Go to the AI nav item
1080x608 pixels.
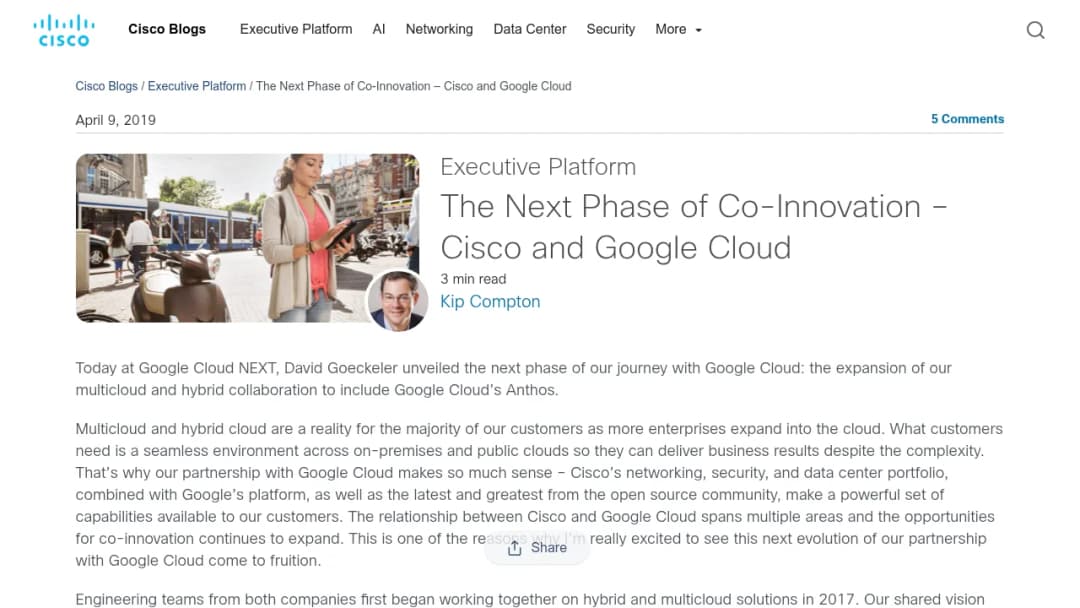click(379, 30)
